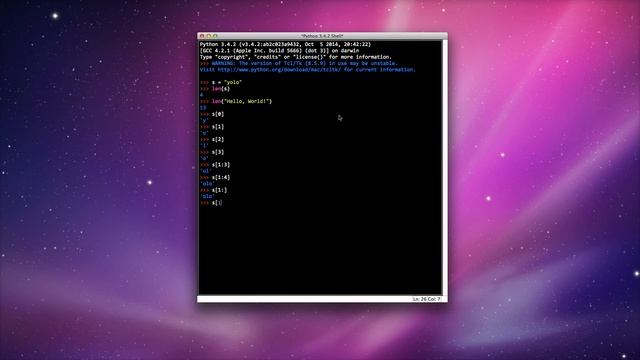
Task: Click the python.org tcltk download URL
Action: point(279,70)
